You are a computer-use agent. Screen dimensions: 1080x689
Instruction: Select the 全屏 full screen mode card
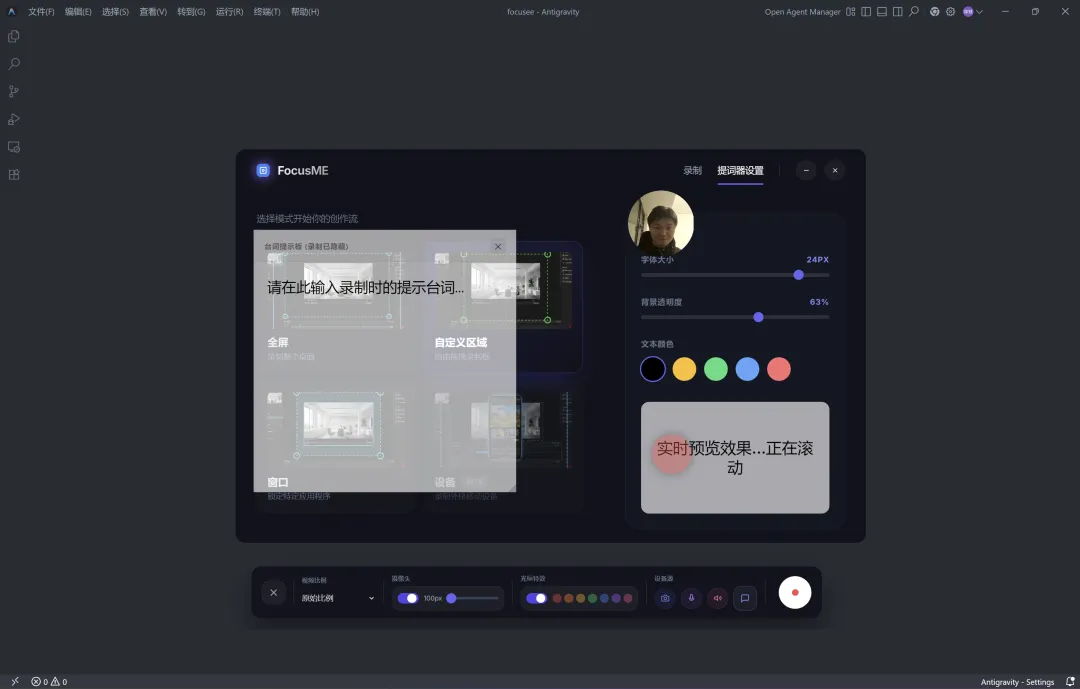335,307
